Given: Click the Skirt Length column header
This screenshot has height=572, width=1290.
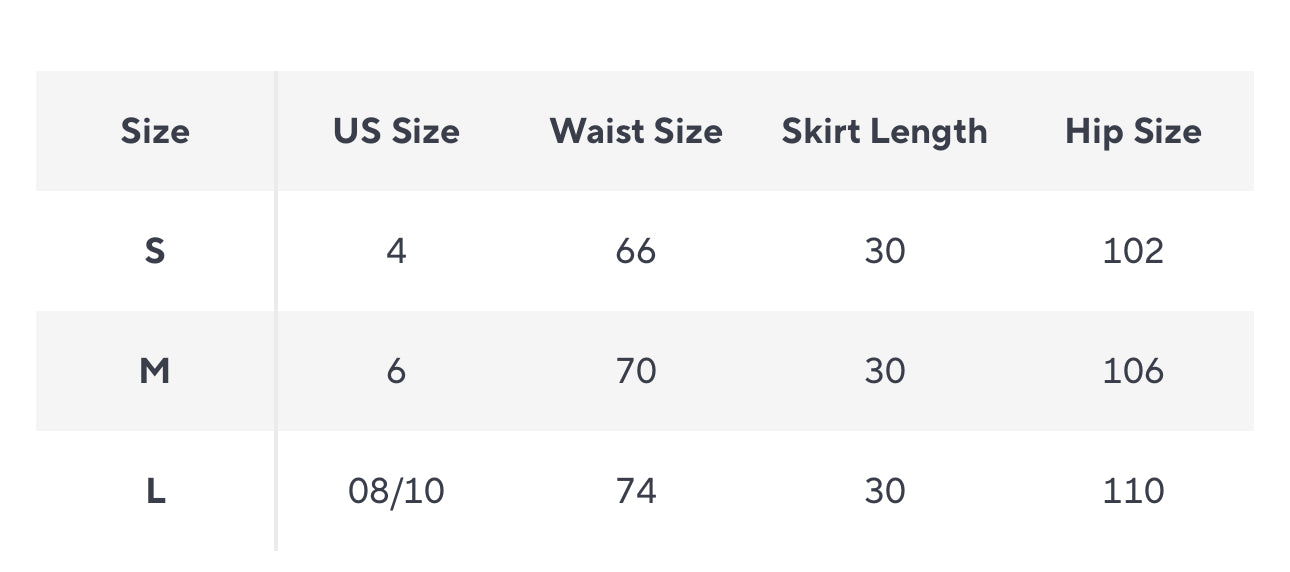Looking at the screenshot, I should (x=884, y=131).
